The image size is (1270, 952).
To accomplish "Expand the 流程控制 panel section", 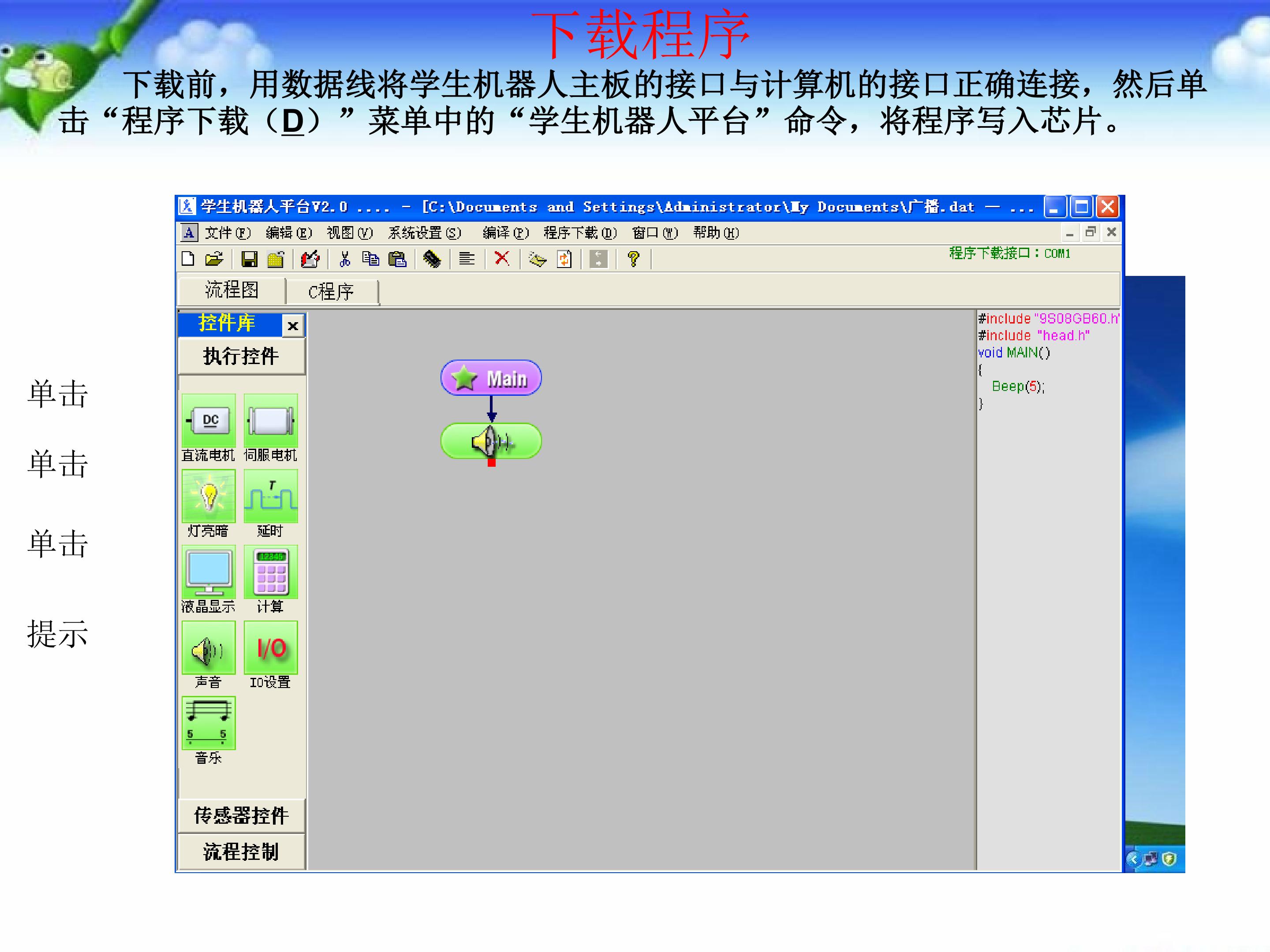I will 241,852.
